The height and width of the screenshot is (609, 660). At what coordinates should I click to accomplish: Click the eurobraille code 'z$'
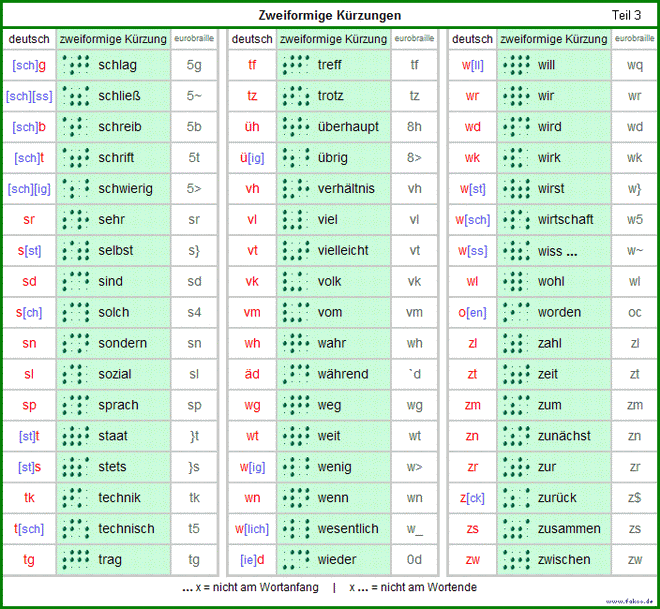click(635, 498)
